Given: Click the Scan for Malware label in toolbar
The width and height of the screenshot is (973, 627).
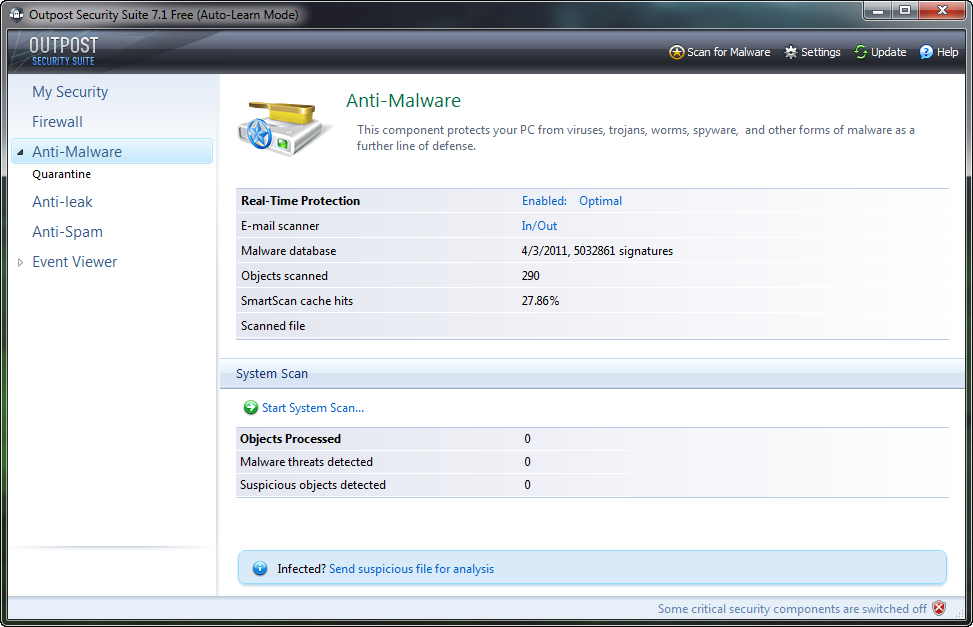Looking at the screenshot, I should 729,52.
